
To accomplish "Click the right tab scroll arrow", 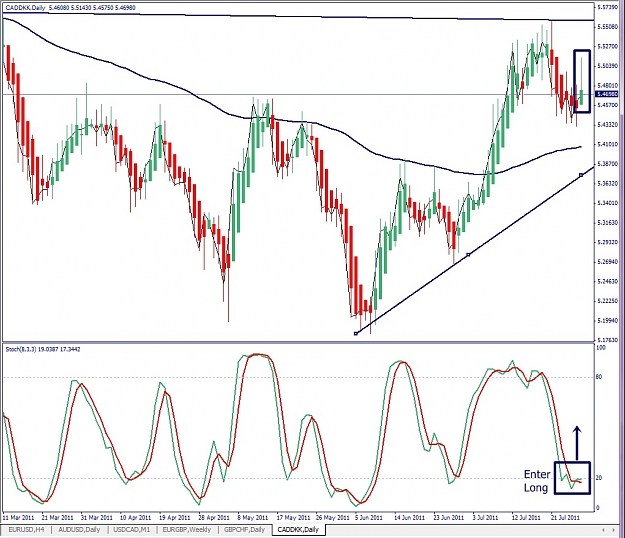I will point(615,530).
